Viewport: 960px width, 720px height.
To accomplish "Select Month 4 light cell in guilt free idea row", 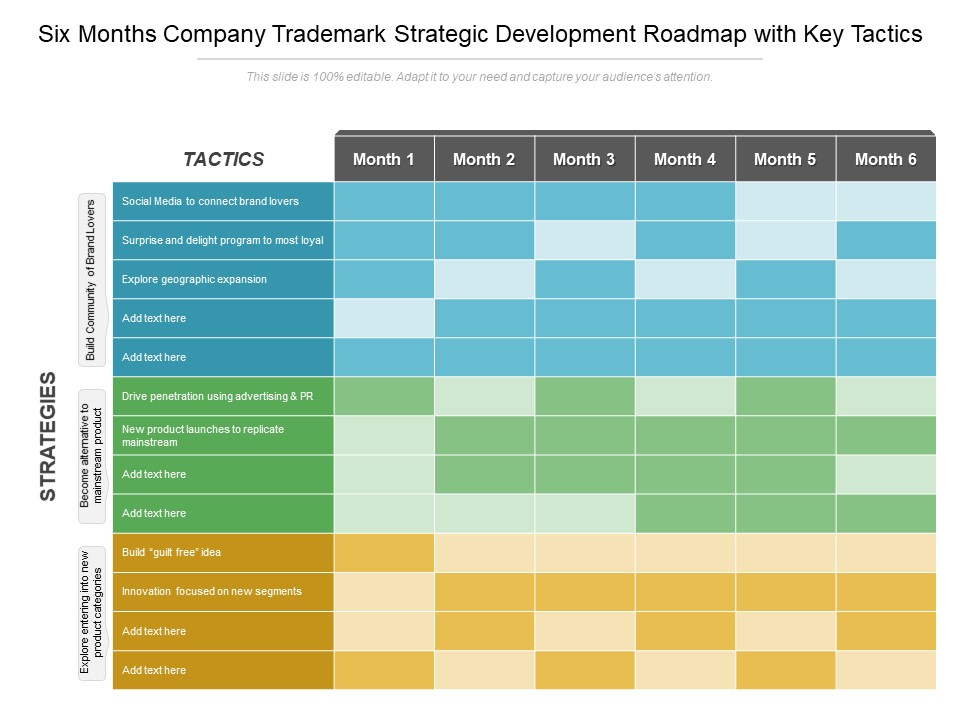I will point(685,552).
